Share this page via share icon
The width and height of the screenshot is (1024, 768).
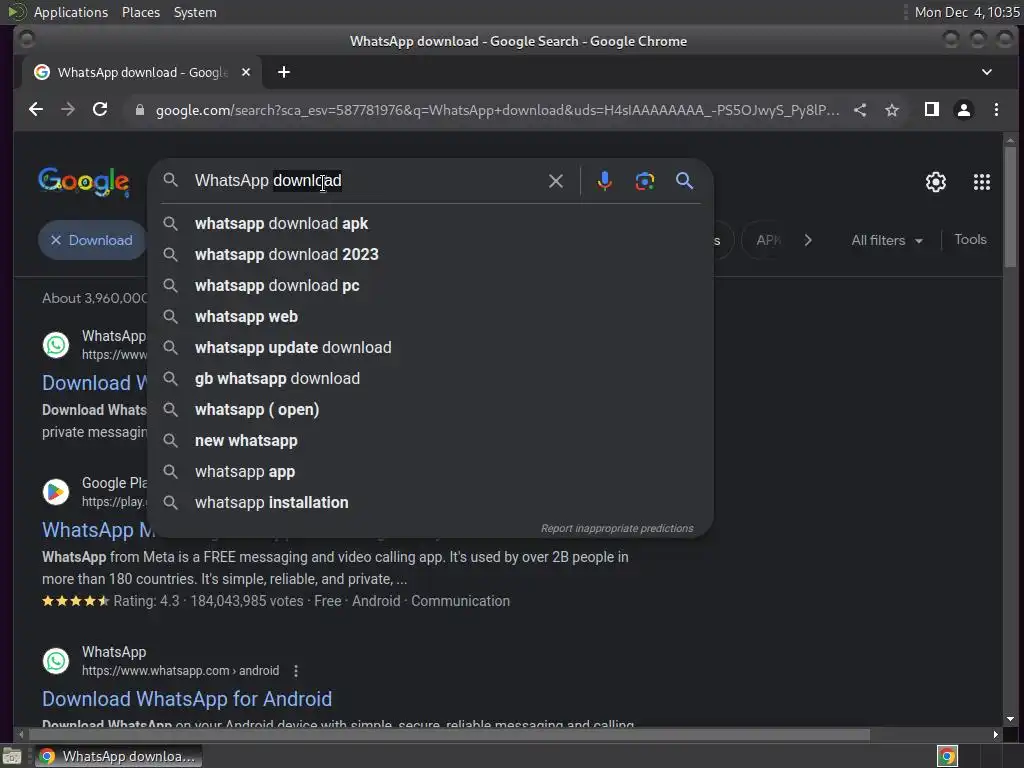pyautogui.click(x=860, y=110)
